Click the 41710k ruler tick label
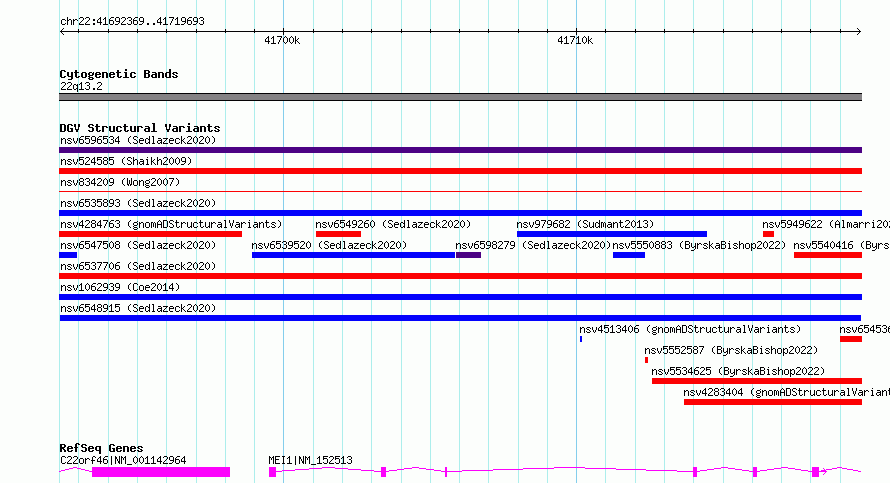The image size is (890, 483). point(575,40)
